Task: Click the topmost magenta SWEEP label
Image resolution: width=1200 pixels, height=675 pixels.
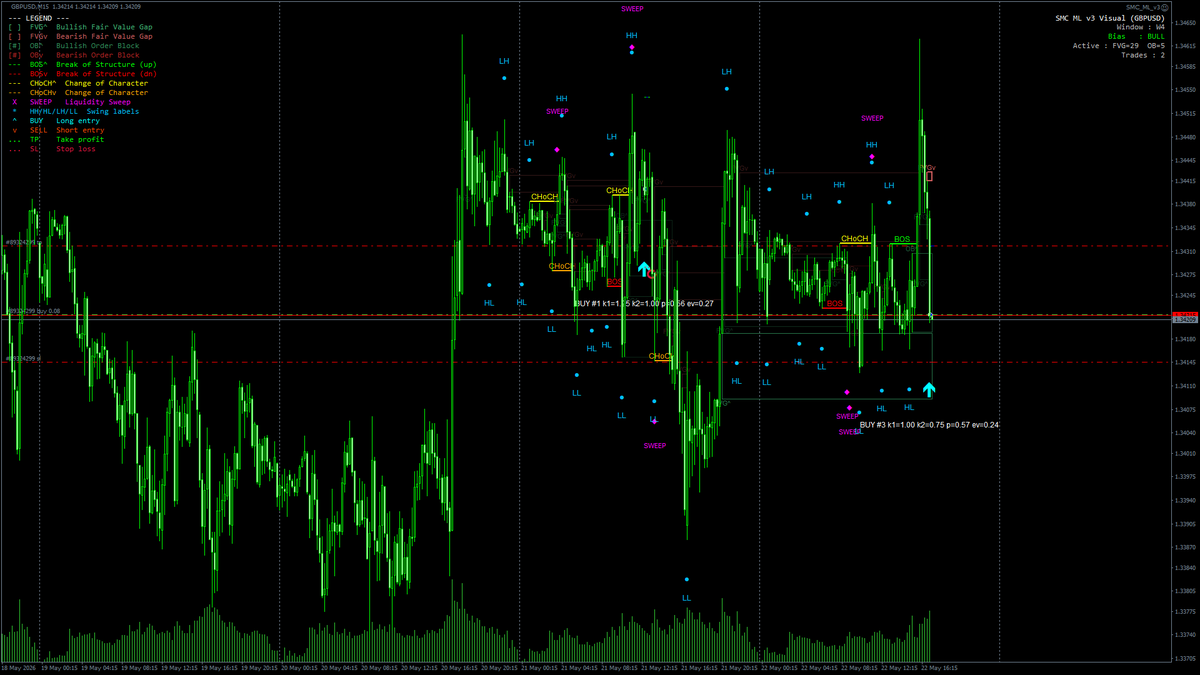Action: click(632, 8)
